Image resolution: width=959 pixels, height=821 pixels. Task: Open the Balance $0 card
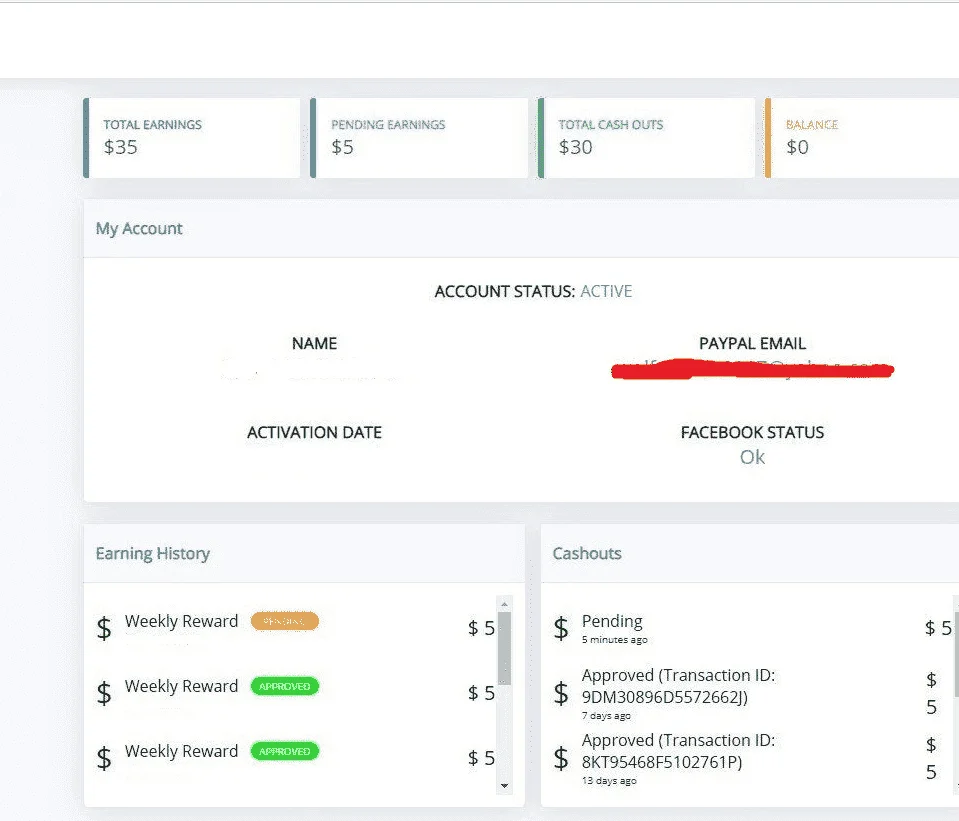coord(862,138)
